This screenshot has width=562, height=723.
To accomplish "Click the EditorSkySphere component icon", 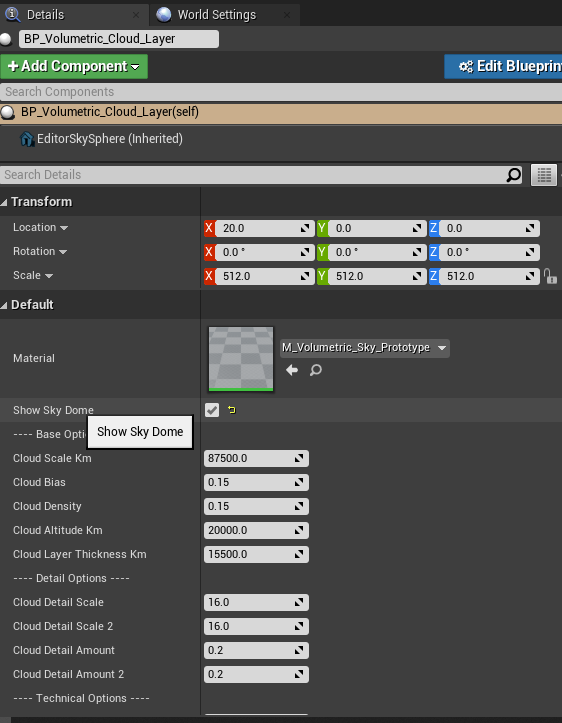I will pos(27,139).
